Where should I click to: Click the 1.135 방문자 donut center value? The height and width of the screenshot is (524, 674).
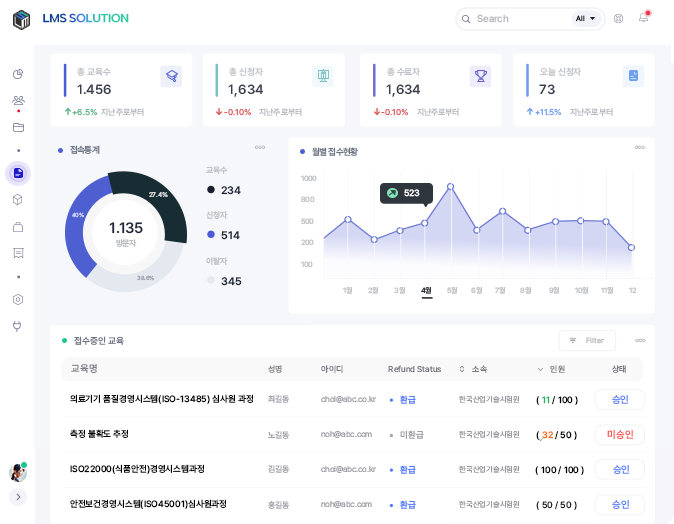pyautogui.click(x=126, y=233)
